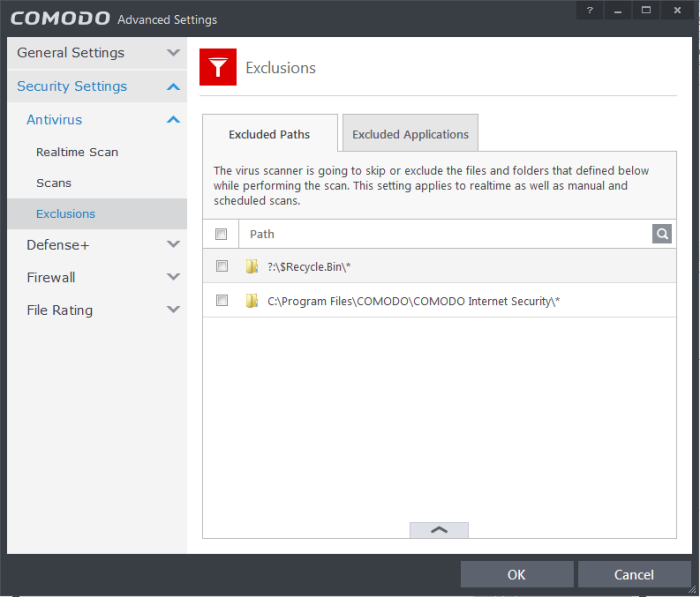This screenshot has width=700, height=597.
Task: Check the COMODO Internet Security path checkbox
Action: [222, 300]
